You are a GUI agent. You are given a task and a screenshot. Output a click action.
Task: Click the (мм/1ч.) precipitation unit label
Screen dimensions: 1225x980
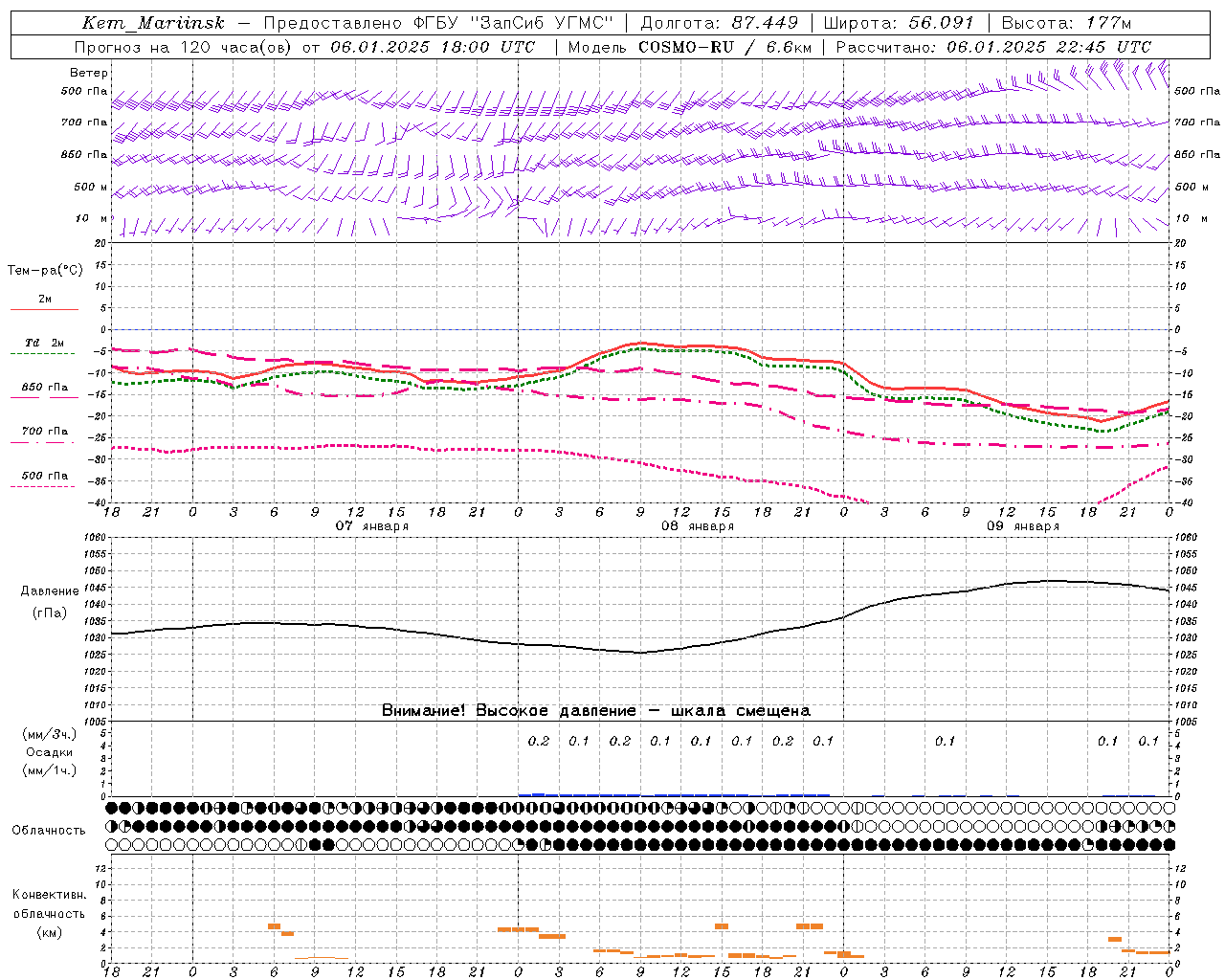(x=50, y=770)
